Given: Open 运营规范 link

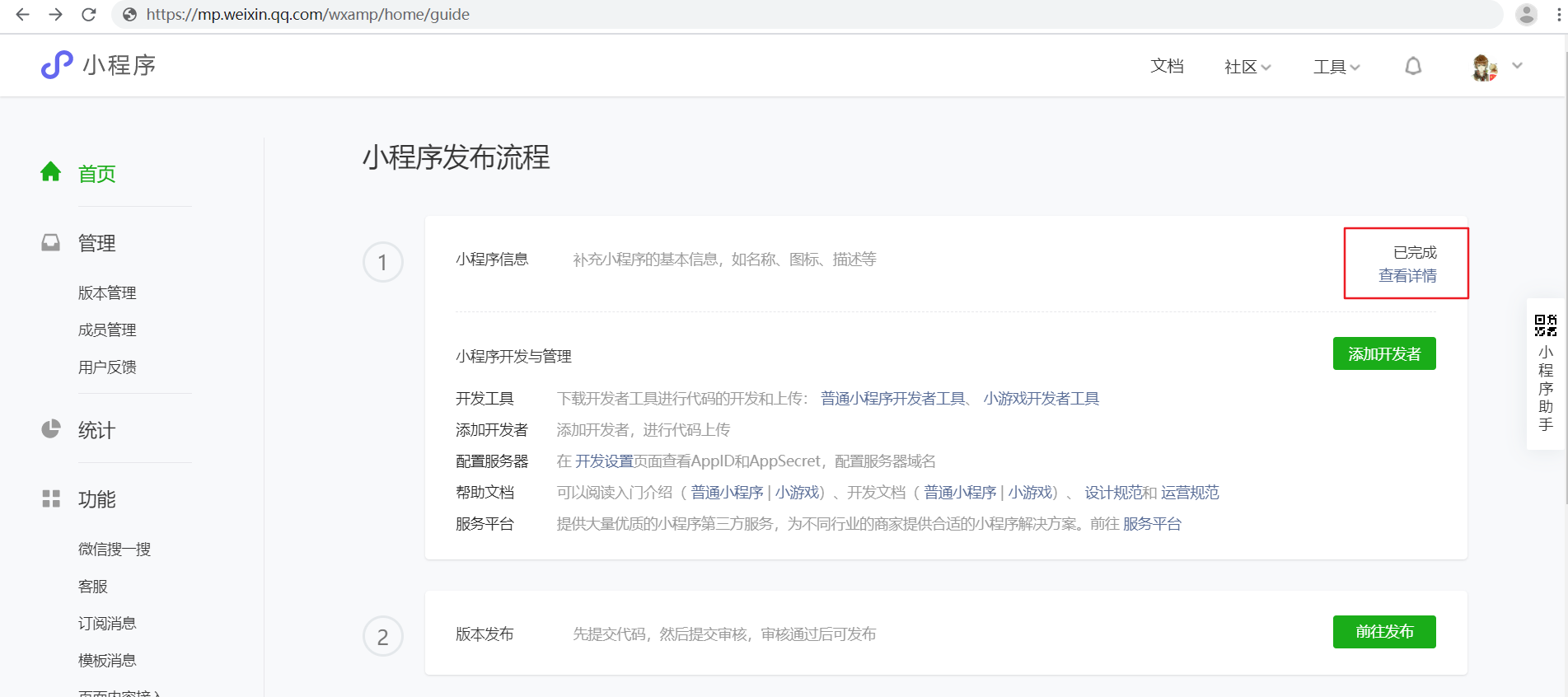Looking at the screenshot, I should (x=1190, y=493).
